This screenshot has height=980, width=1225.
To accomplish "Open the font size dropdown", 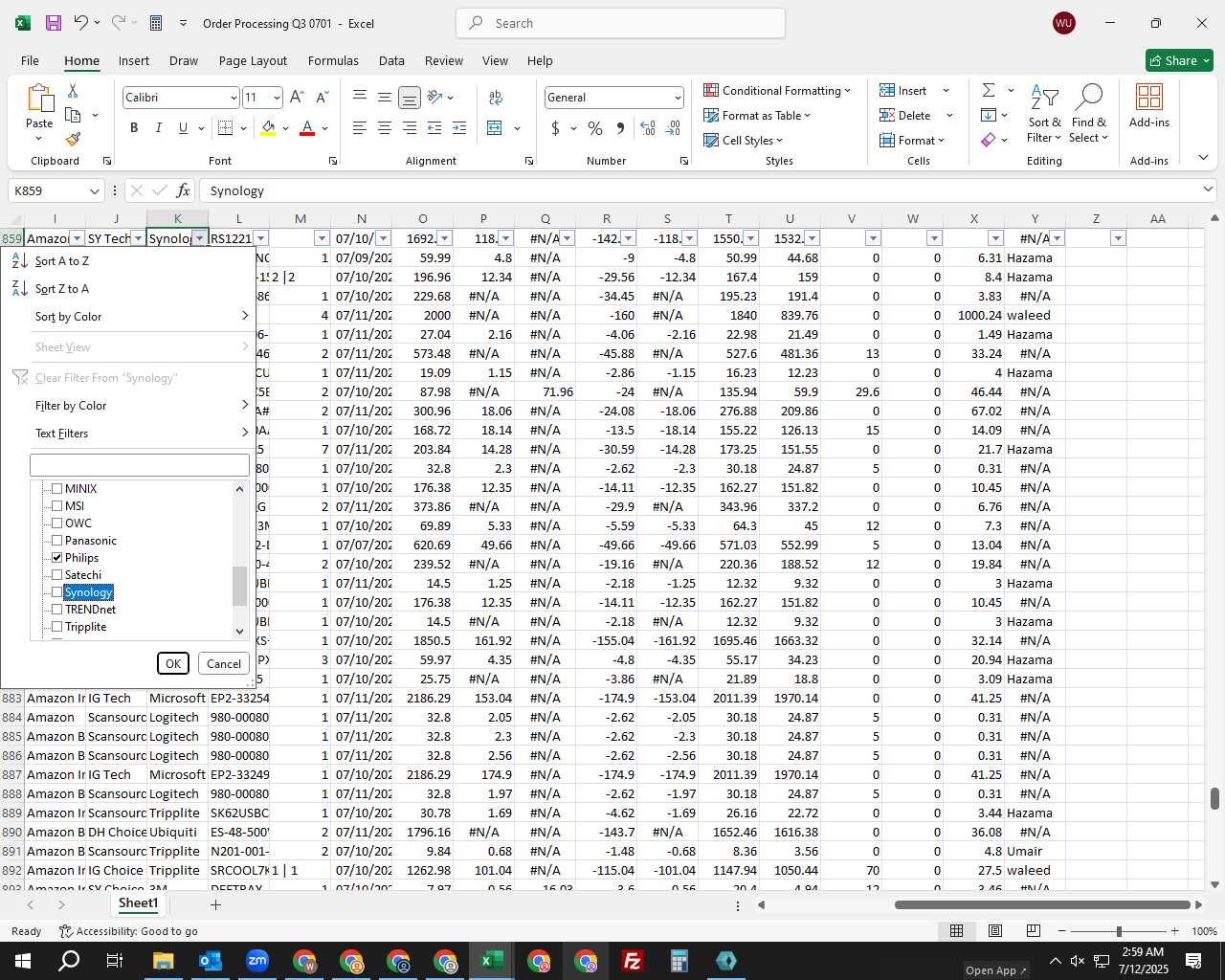I will tap(277, 98).
